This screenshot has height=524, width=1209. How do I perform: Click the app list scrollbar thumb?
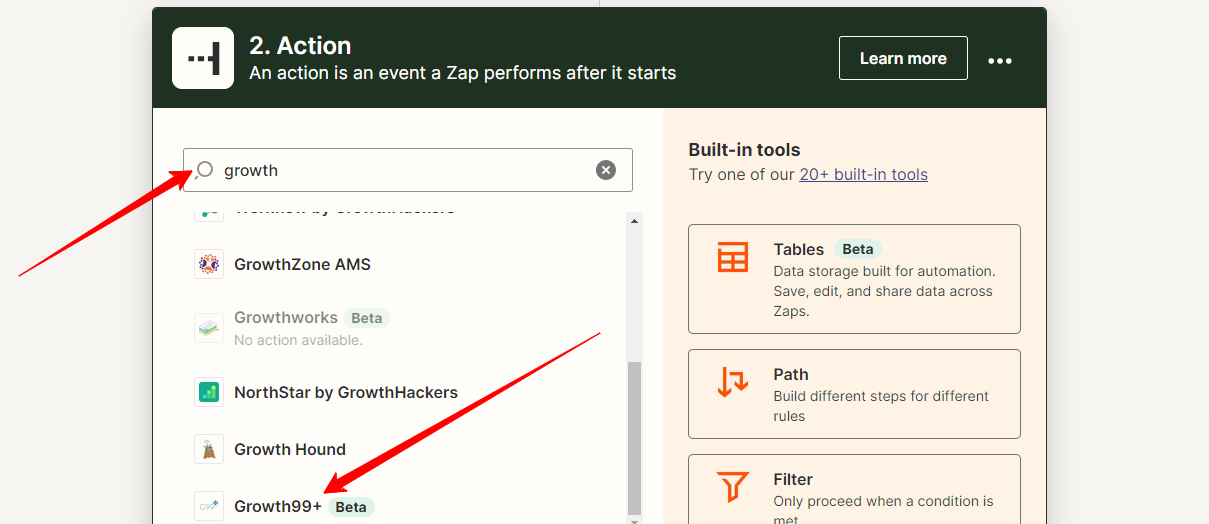(x=634, y=437)
